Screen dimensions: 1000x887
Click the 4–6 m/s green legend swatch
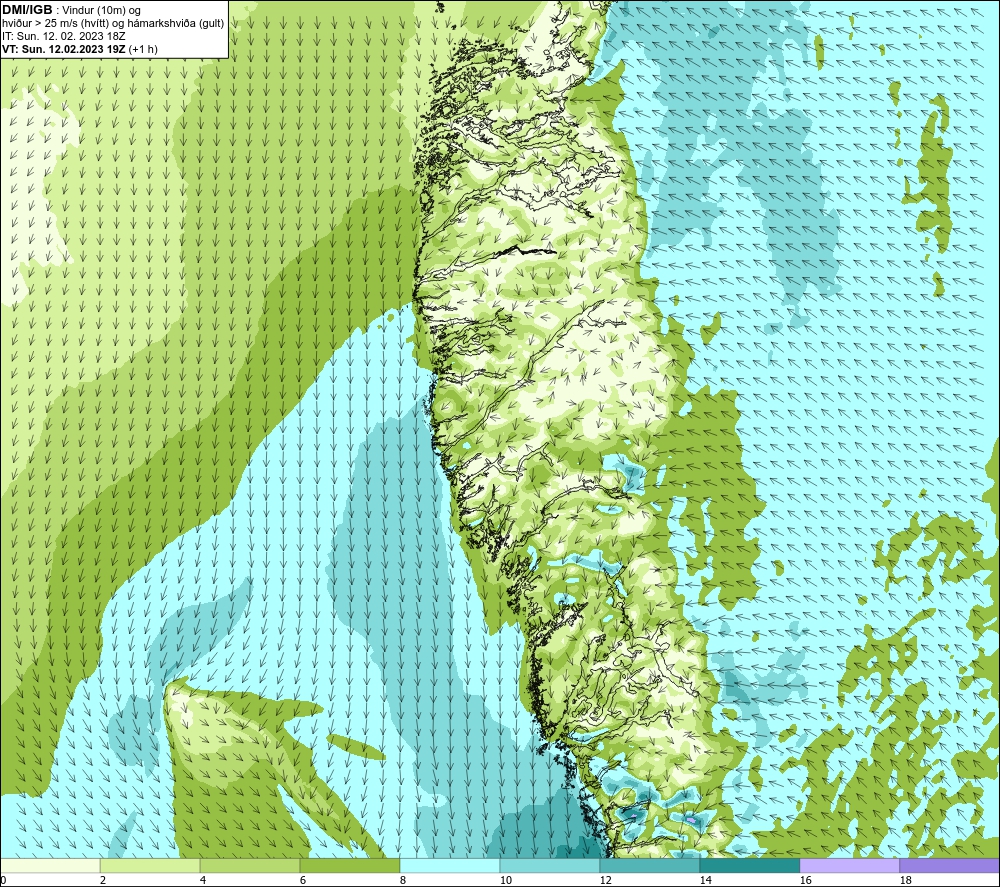click(250, 865)
